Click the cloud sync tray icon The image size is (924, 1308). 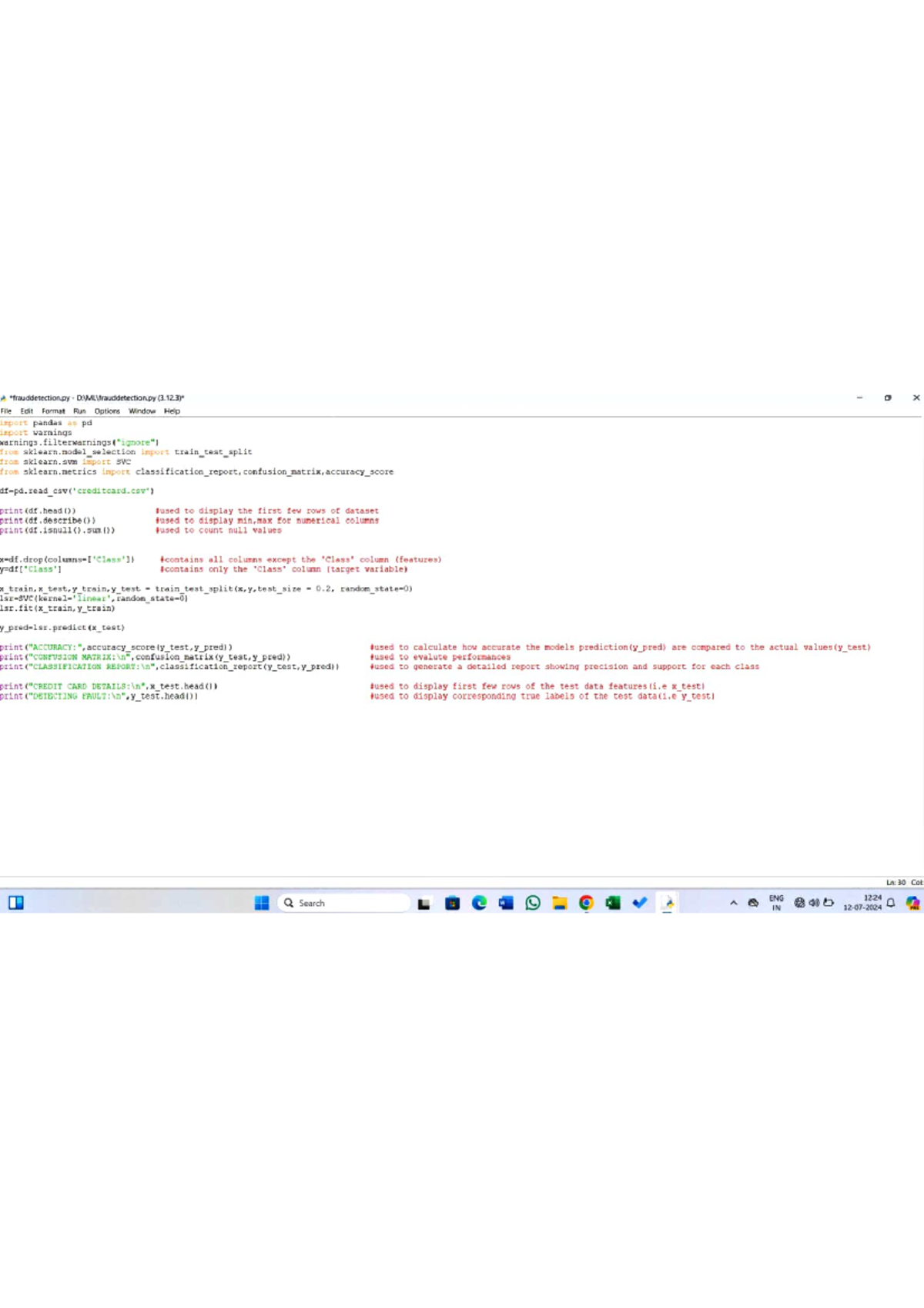point(753,903)
